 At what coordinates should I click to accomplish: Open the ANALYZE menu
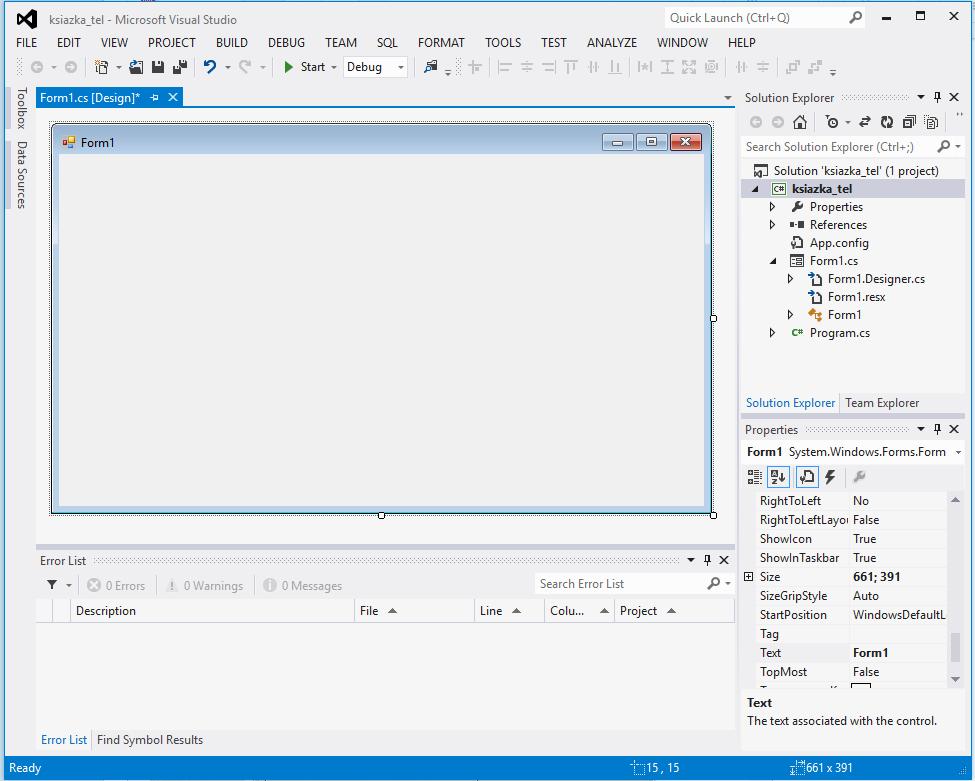[x=612, y=43]
